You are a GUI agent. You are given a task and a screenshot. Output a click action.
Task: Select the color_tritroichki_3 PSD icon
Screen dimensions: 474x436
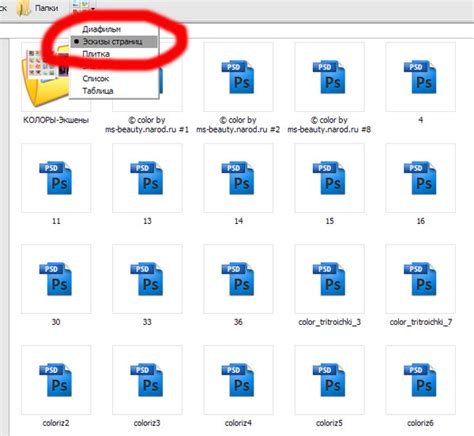pyautogui.click(x=329, y=279)
